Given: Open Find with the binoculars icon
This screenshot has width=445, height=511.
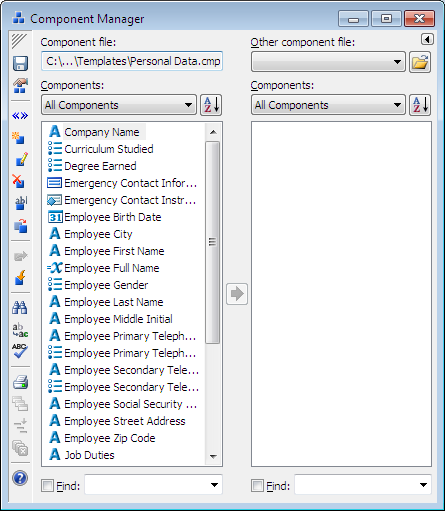Looking at the screenshot, I should [20, 307].
